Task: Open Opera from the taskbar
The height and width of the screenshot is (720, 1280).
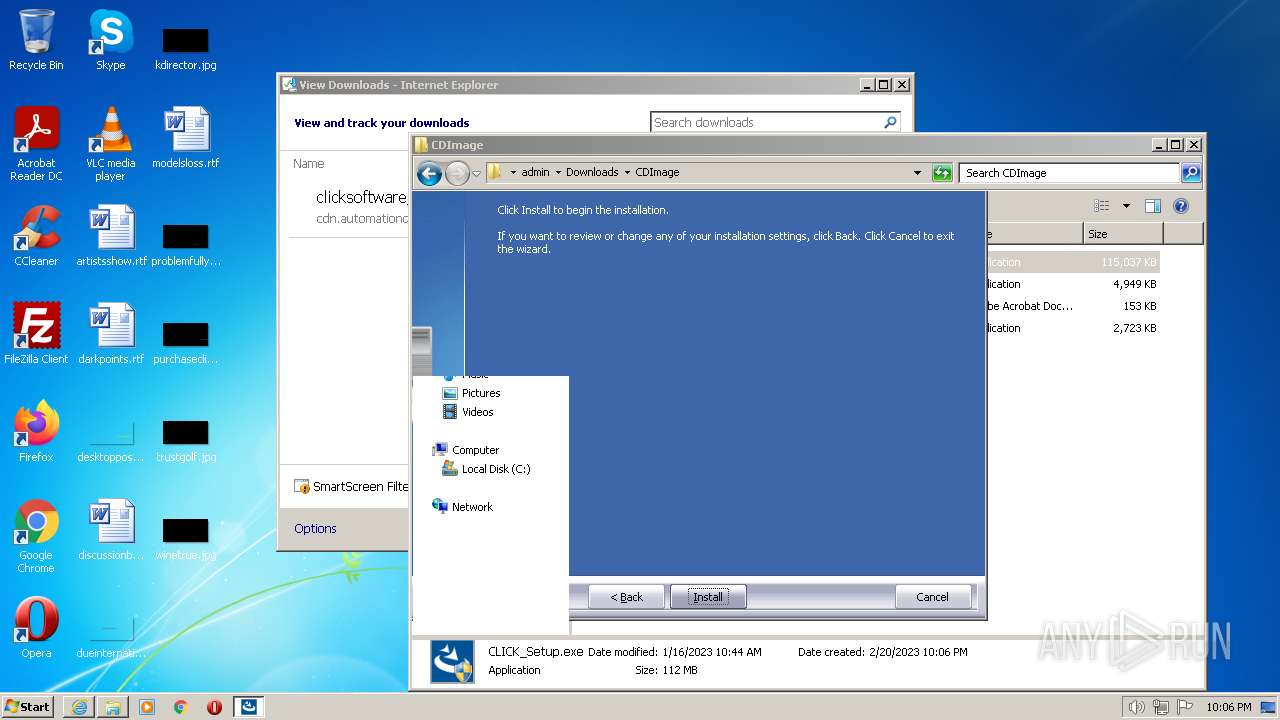Action: tap(214, 707)
